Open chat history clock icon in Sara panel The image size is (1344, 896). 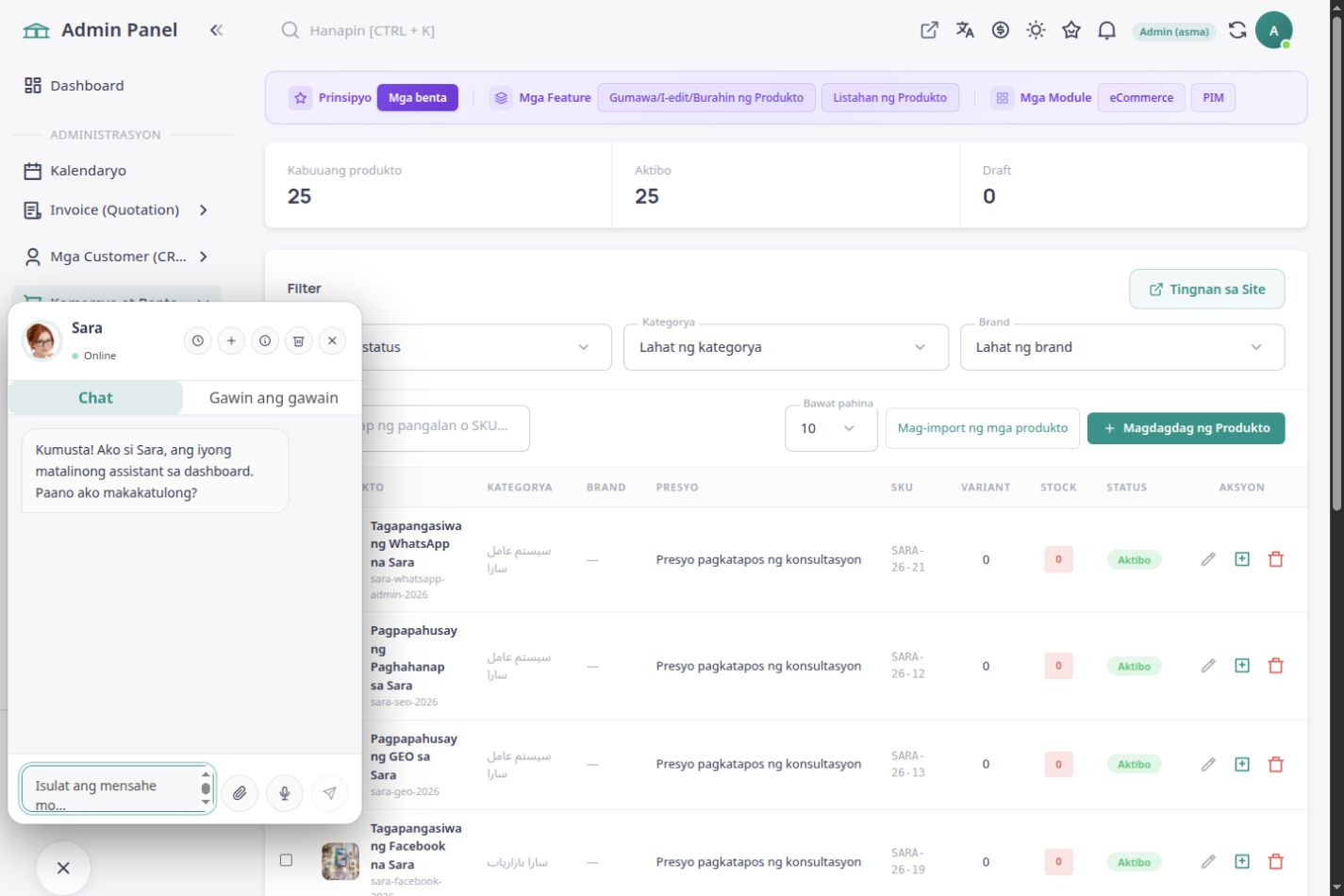pyautogui.click(x=197, y=340)
